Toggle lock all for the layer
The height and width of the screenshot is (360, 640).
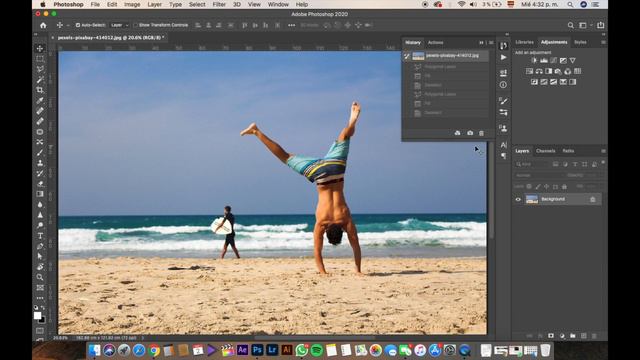[564, 187]
